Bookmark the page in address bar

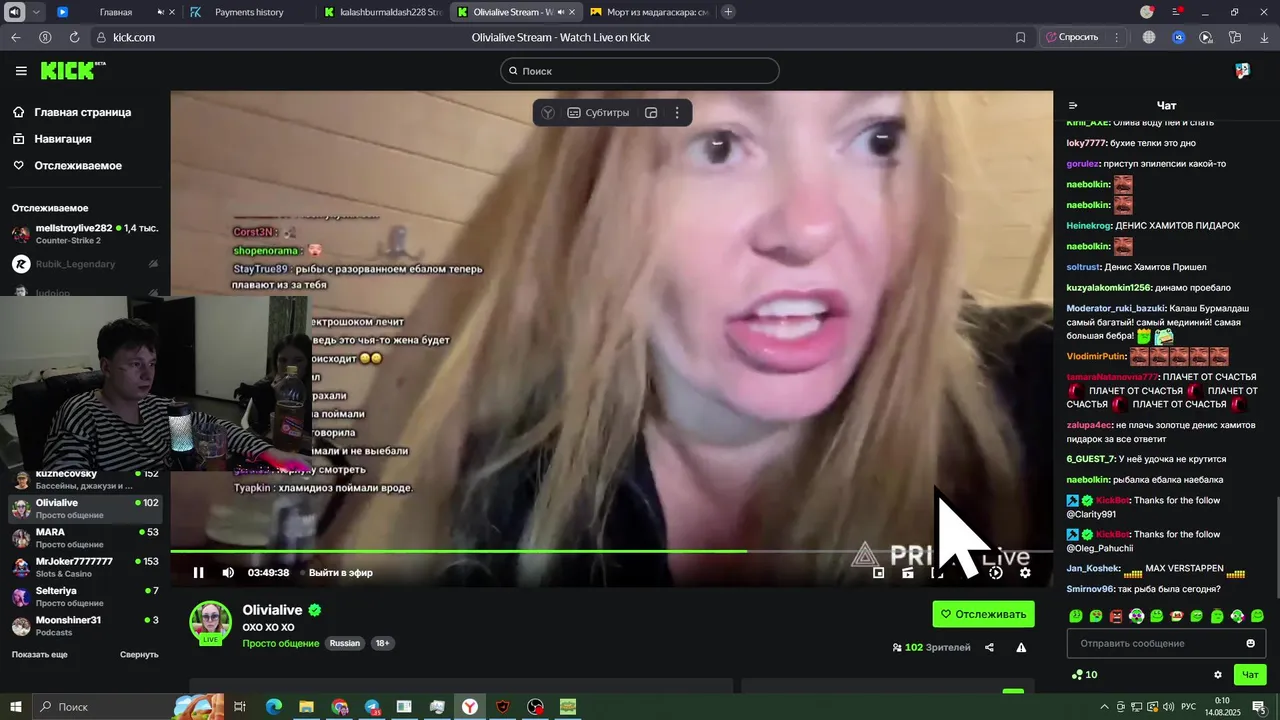pyautogui.click(x=1020, y=37)
